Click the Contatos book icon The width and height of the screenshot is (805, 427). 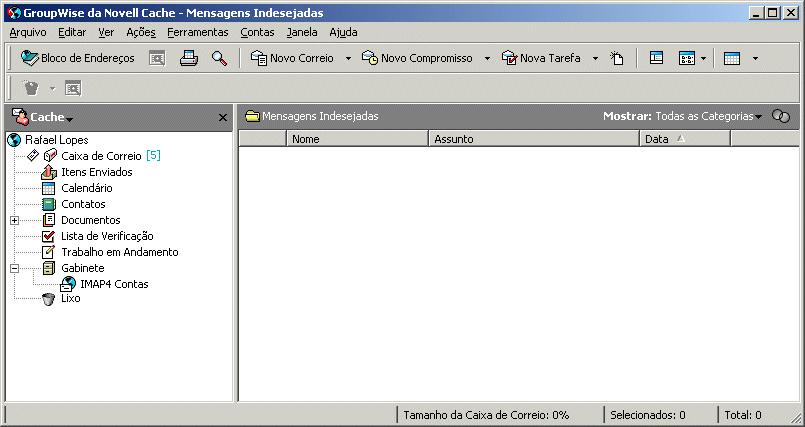point(49,204)
